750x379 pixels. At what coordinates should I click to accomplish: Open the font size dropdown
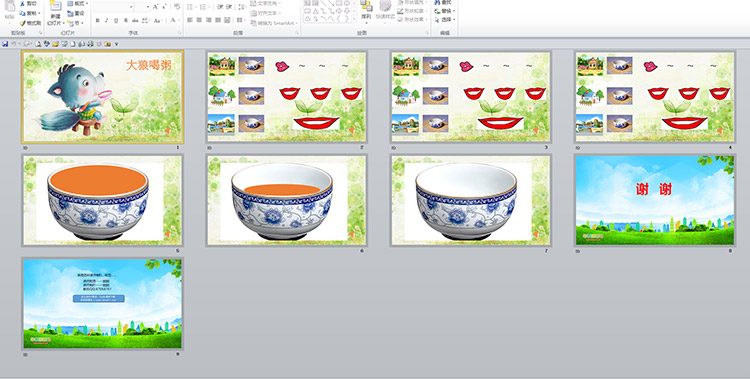pos(148,7)
